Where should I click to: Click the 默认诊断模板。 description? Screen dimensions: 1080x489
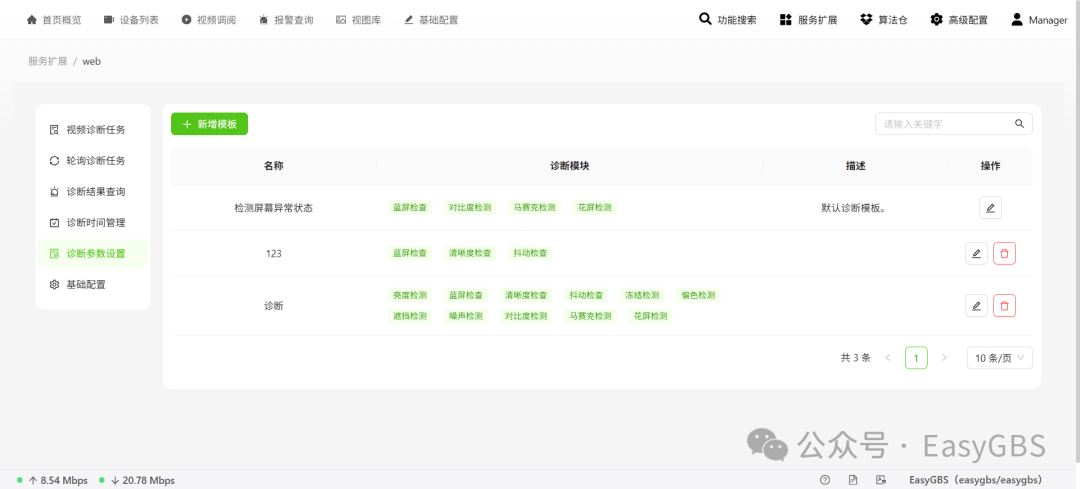[853, 208]
